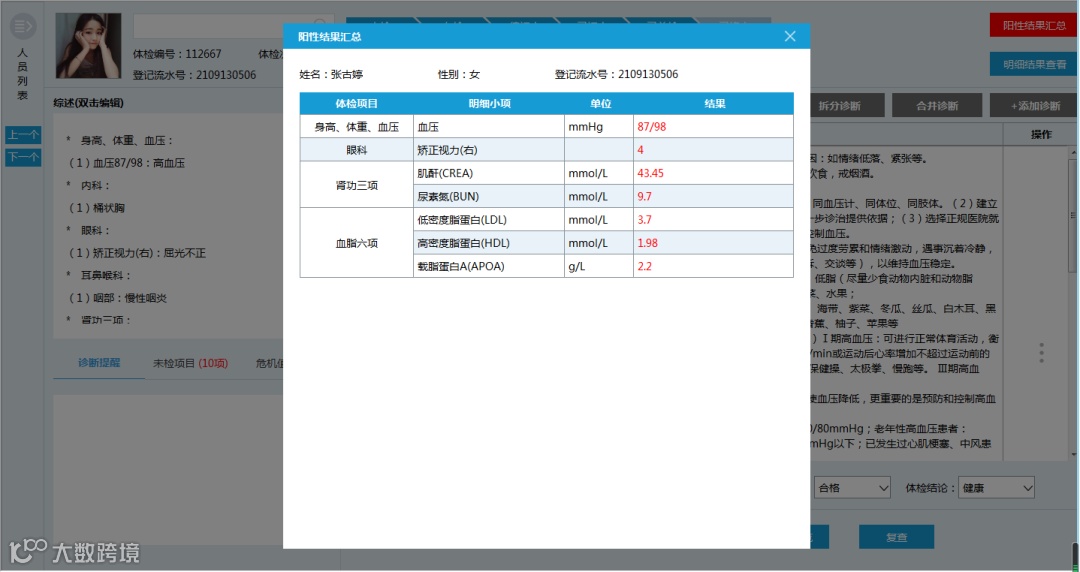Screen dimensions: 1080x572
Task: Click the 登记流水号 2109130506 in dialog
Action: pyautogui.click(x=616, y=74)
